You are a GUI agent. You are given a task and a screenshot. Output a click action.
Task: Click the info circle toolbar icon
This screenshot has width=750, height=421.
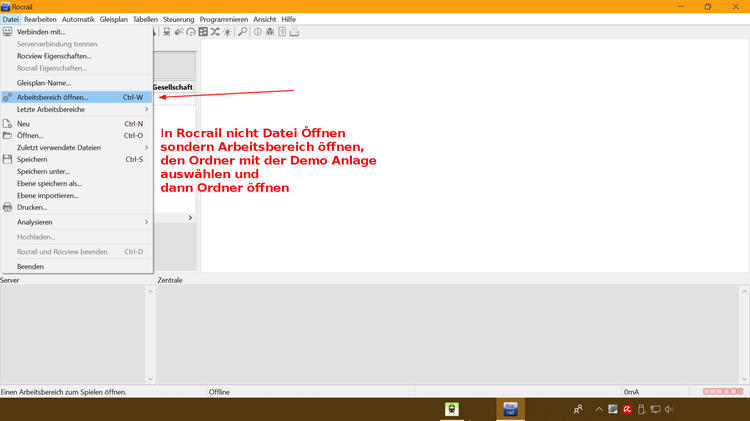pyautogui.click(x=258, y=32)
